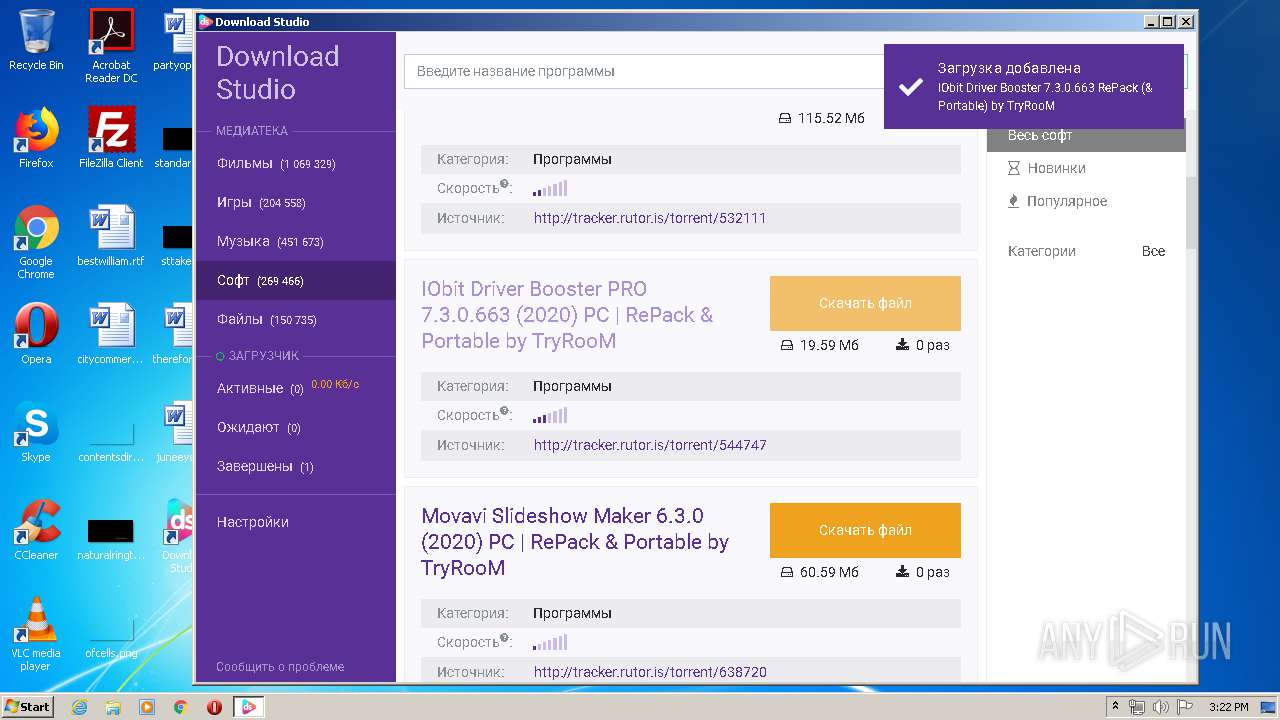Select Download Studio taskbar button
1280x720 pixels.
coord(248,707)
